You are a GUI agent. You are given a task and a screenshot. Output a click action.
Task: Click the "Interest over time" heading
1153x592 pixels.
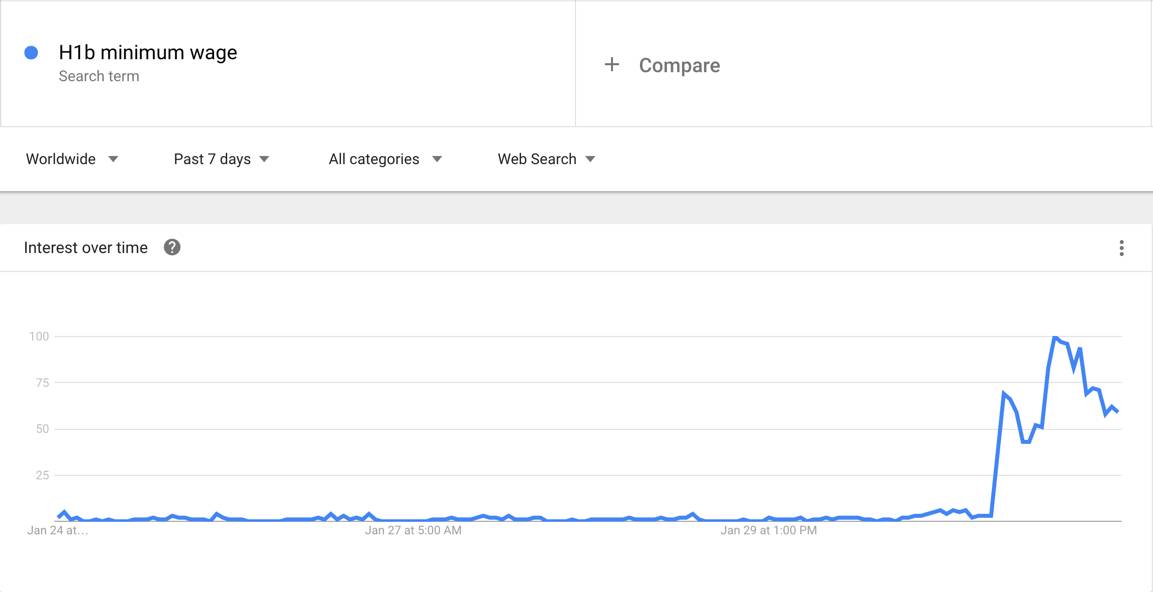point(86,248)
